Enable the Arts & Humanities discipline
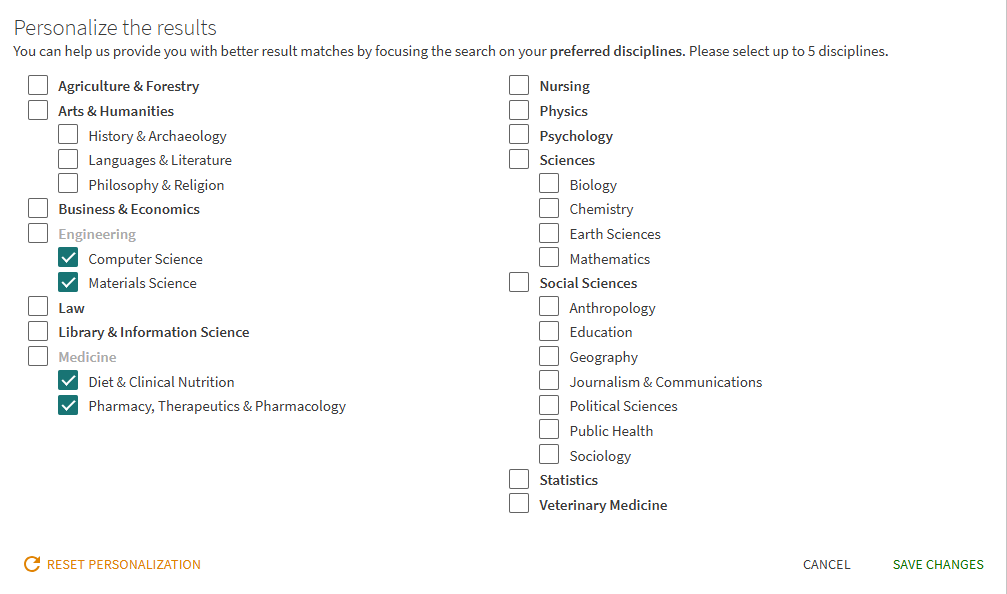The width and height of the screenshot is (1007, 594). [x=38, y=110]
